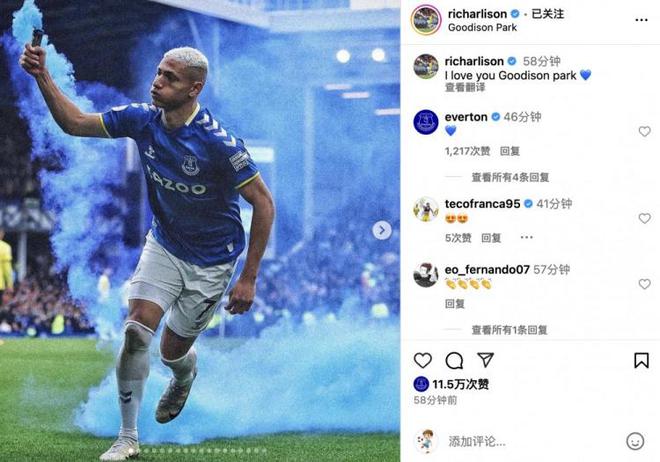
Task: Like everton's comment heart
Action: pyautogui.click(x=644, y=132)
